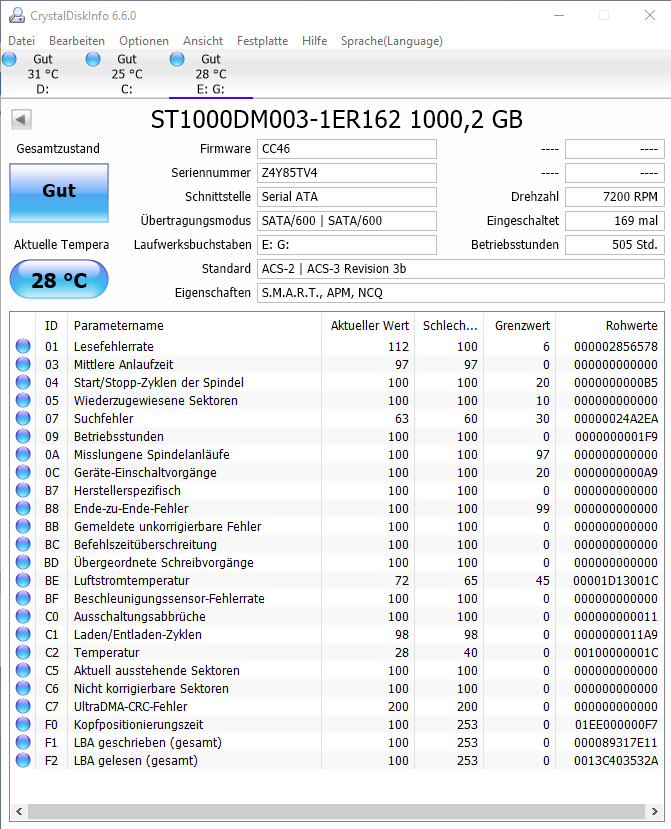Click status orb for Lesefehlerrate row
This screenshot has width=671, height=829.
pyautogui.click(x=23, y=346)
